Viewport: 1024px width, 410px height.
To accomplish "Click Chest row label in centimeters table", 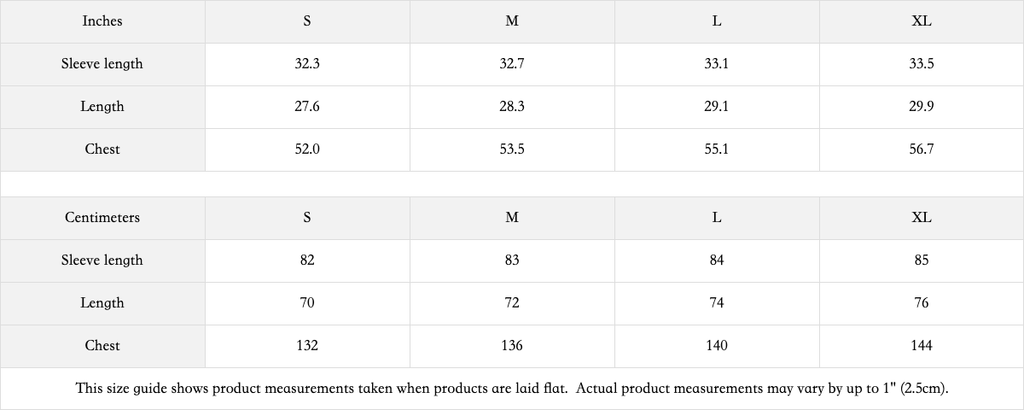I will (x=103, y=347).
